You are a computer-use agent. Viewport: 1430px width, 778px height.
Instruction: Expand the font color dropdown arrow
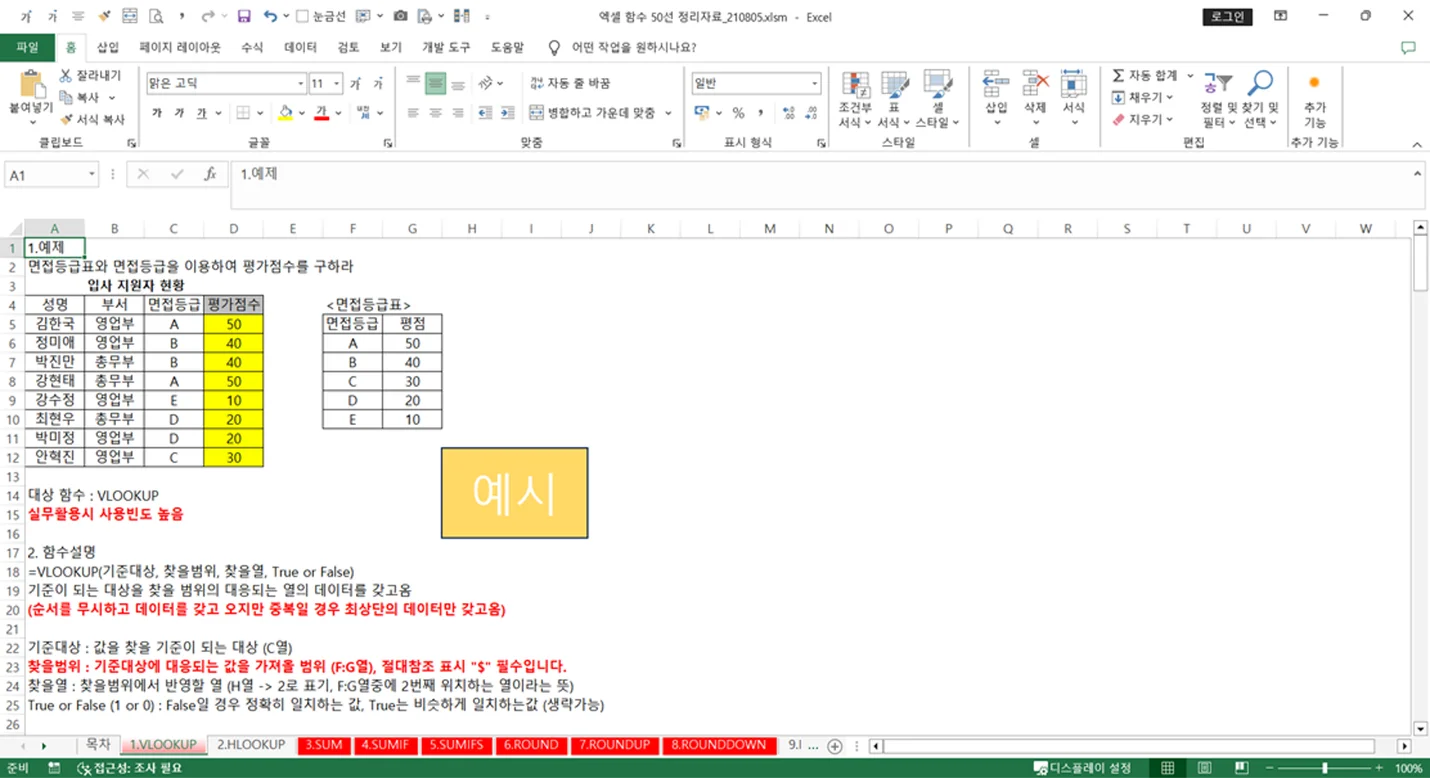338,113
